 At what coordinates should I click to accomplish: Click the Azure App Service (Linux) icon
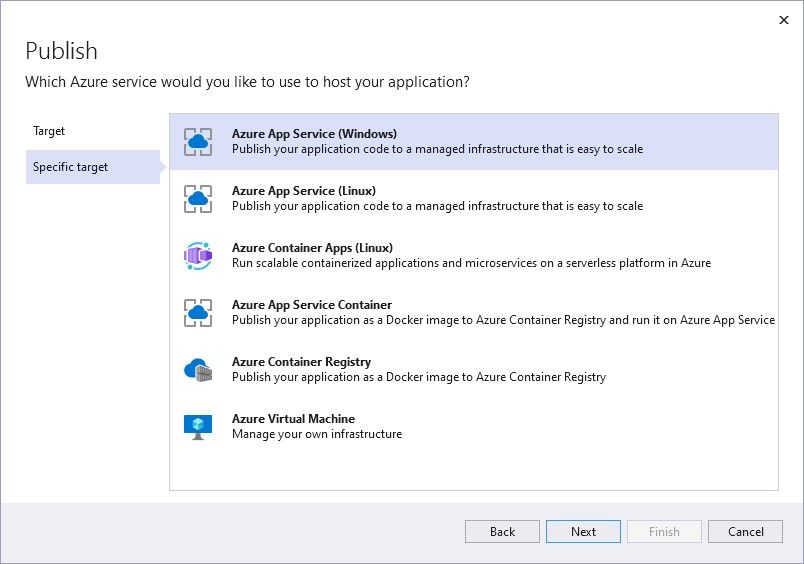198,199
